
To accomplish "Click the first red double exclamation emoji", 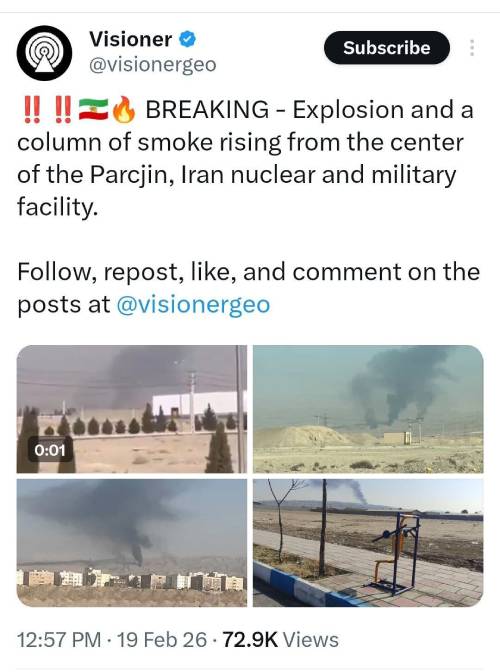I will coord(32,110).
